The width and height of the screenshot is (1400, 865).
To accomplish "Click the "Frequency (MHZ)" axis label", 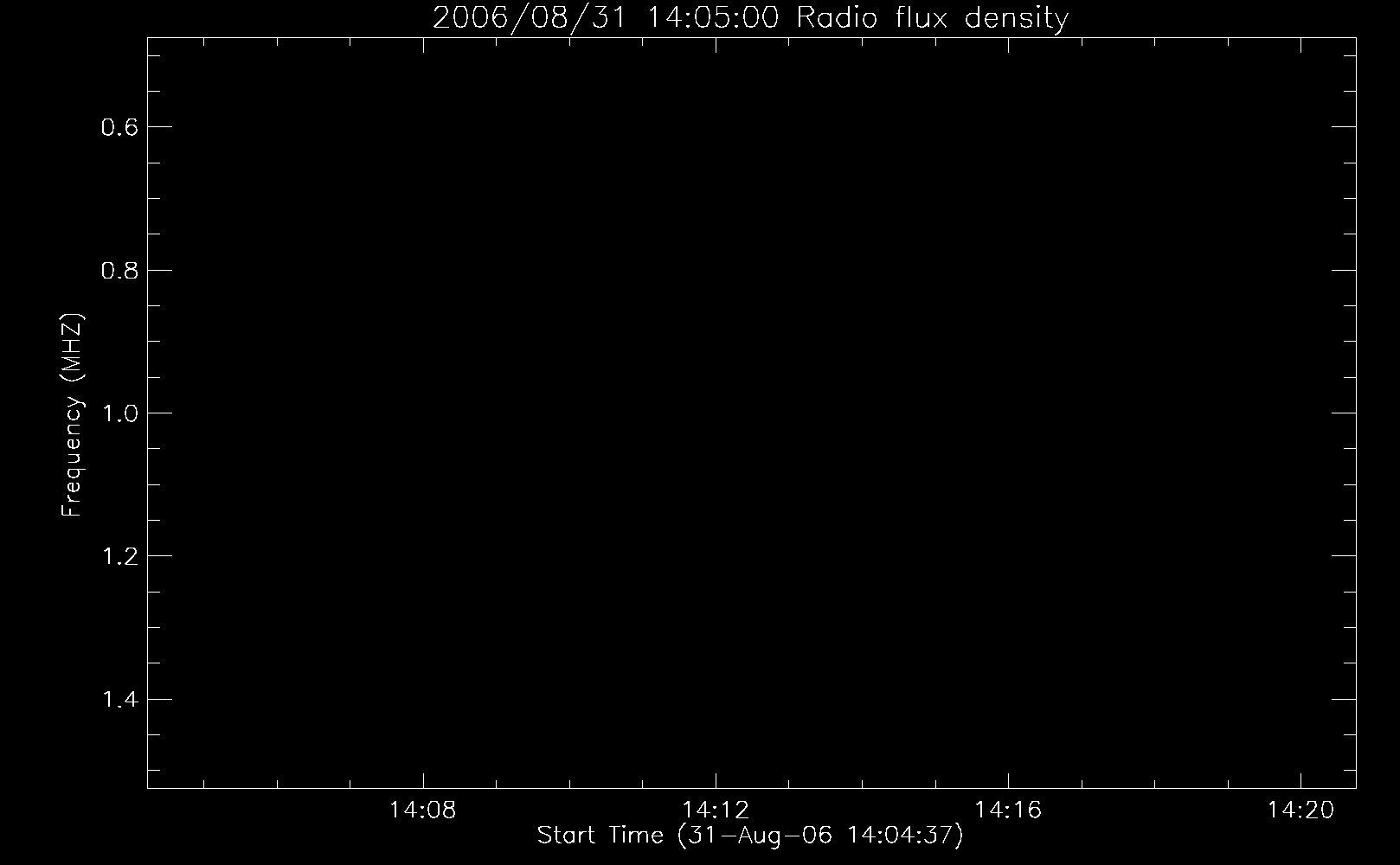I will click(x=73, y=413).
